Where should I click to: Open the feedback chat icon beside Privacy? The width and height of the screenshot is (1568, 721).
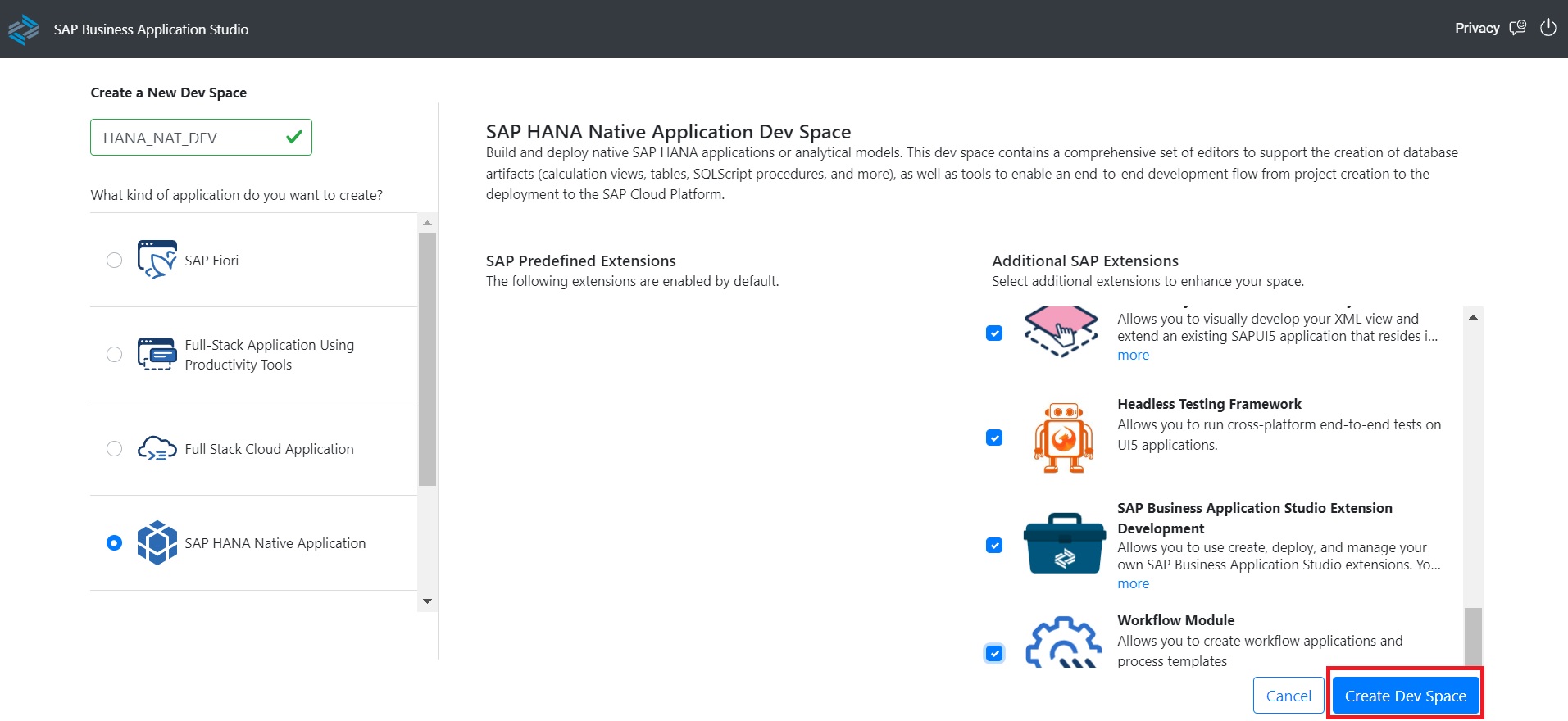(1518, 28)
